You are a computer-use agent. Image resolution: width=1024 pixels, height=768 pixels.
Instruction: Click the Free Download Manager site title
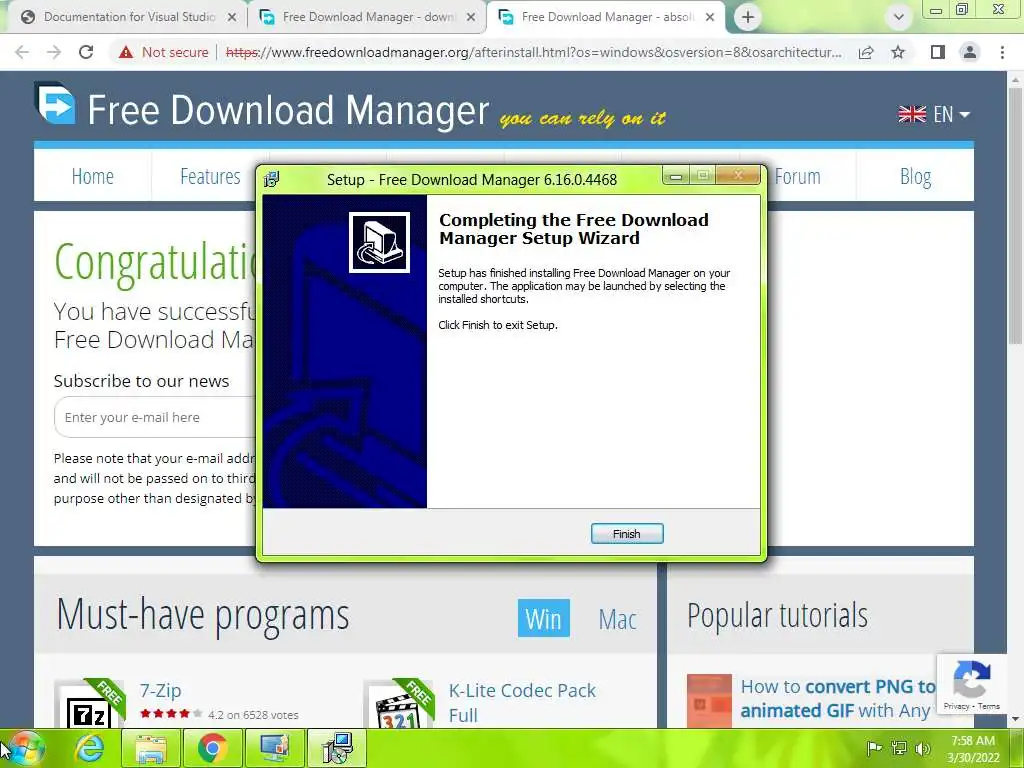pos(288,110)
